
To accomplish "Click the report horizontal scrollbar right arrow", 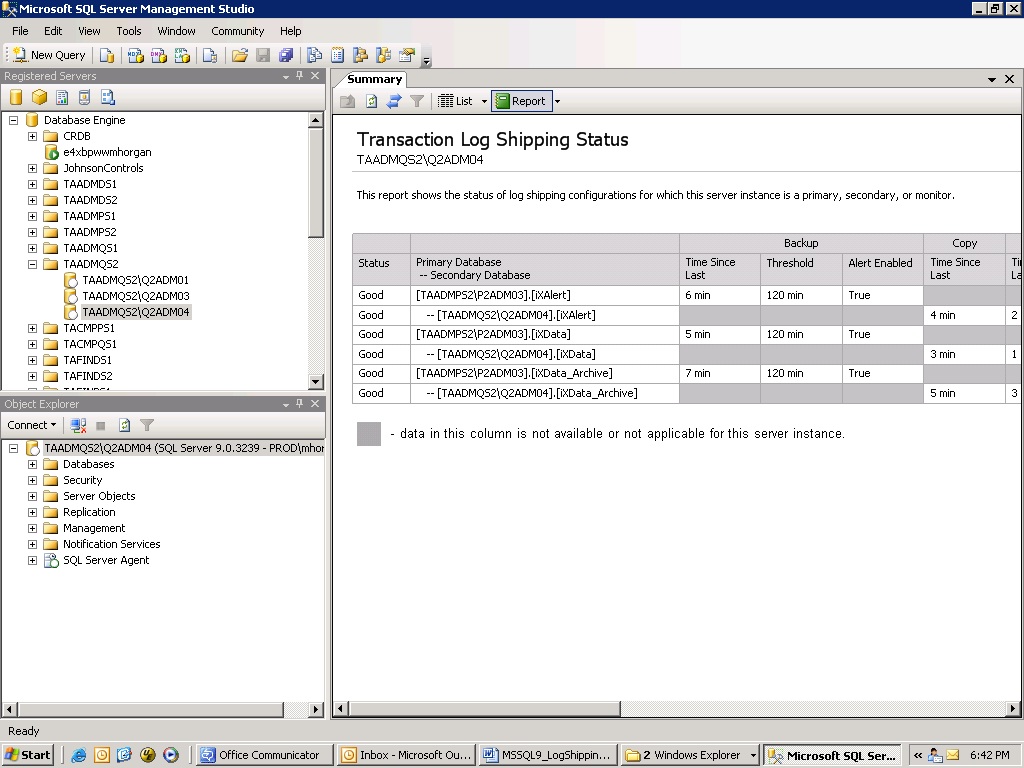I will click(x=1012, y=709).
